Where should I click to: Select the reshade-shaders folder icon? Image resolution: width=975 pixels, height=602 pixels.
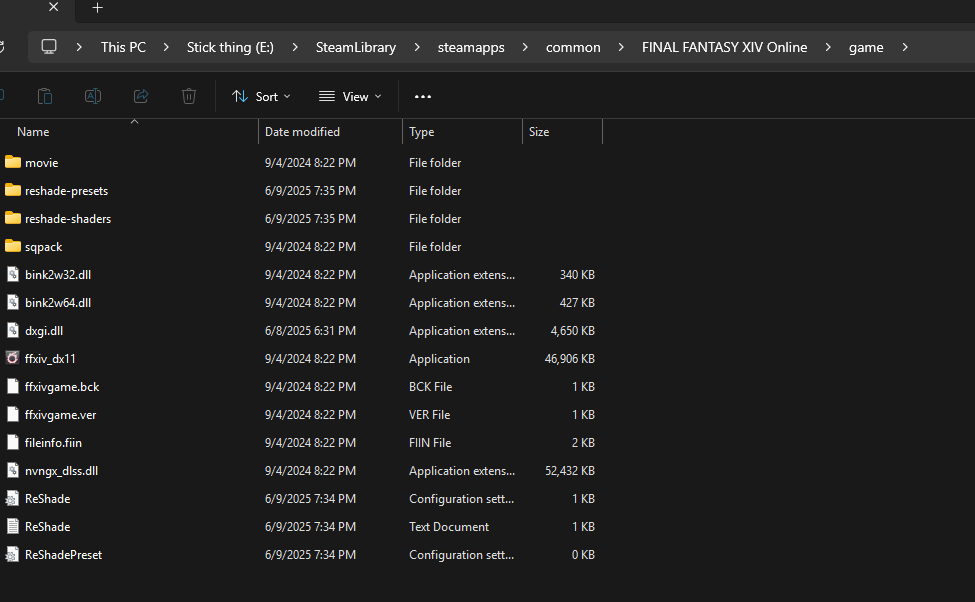coord(12,218)
